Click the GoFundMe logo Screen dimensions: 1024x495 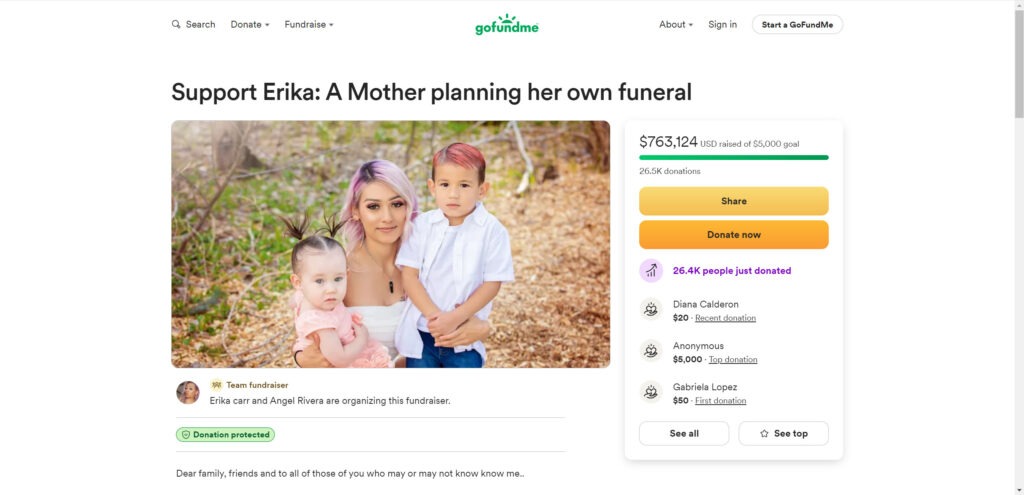point(507,25)
